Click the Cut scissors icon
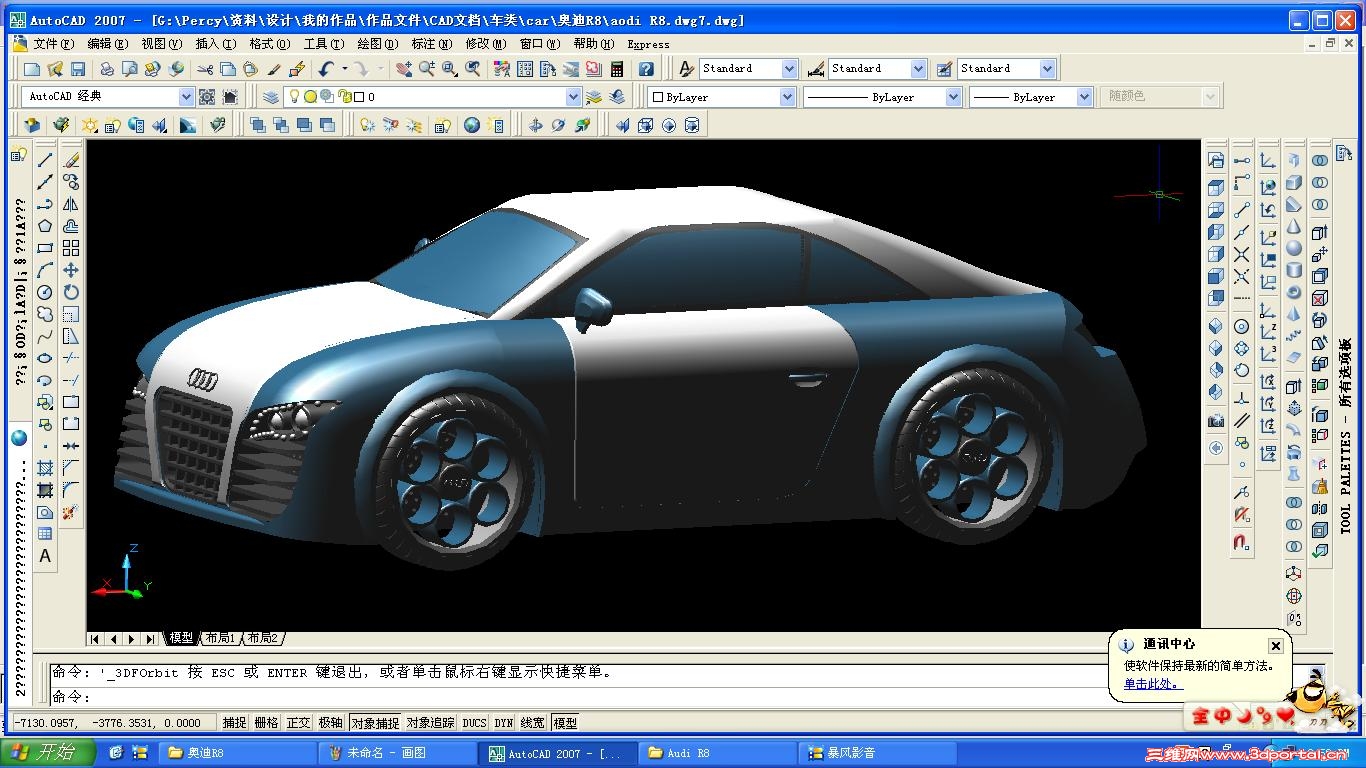This screenshot has height=768, width=1366. click(x=205, y=69)
